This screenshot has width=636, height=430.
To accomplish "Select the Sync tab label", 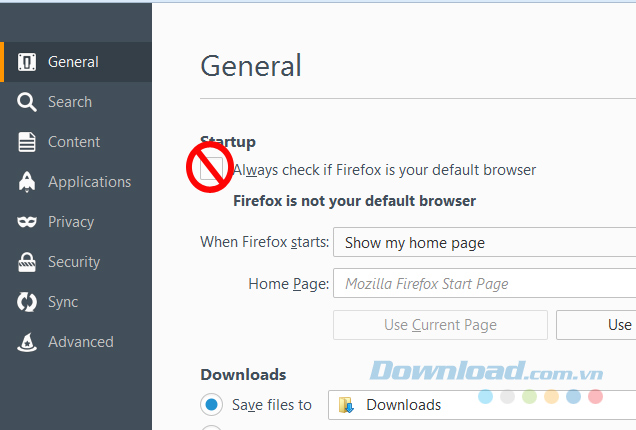I will click(63, 302).
